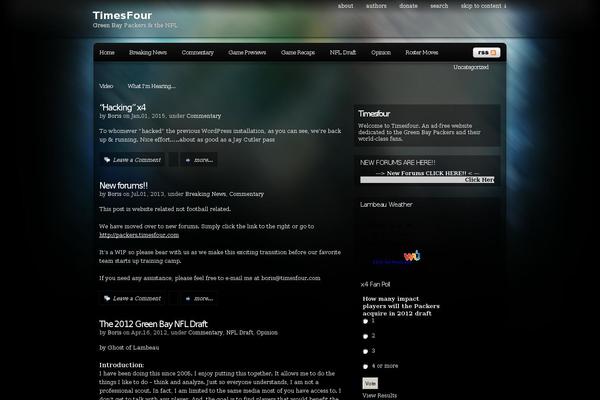This screenshot has height=400, width=600.
Task: Submit the poll with Vote button
Action: 370,383
